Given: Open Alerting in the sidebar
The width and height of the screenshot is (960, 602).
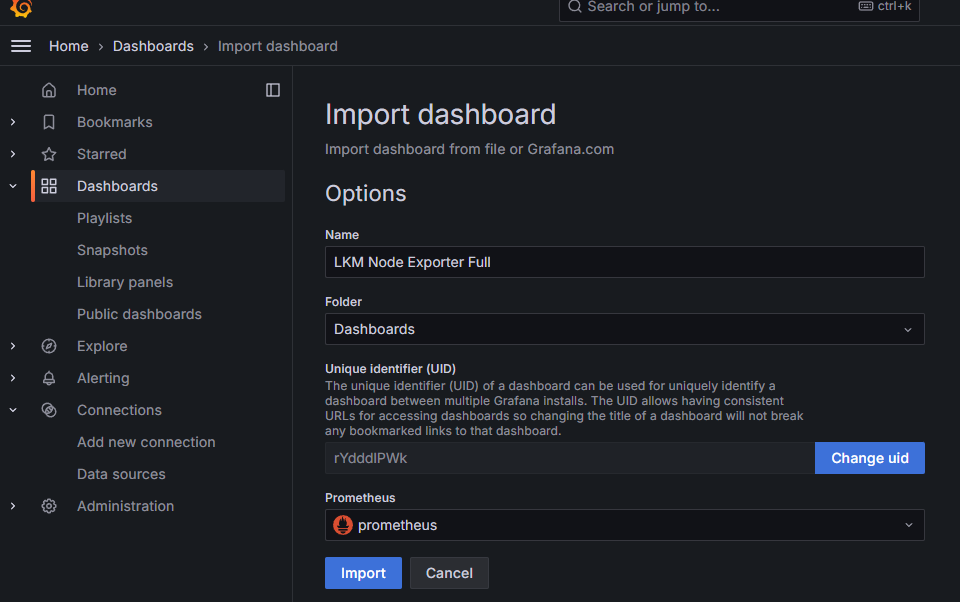Looking at the screenshot, I should tap(103, 378).
